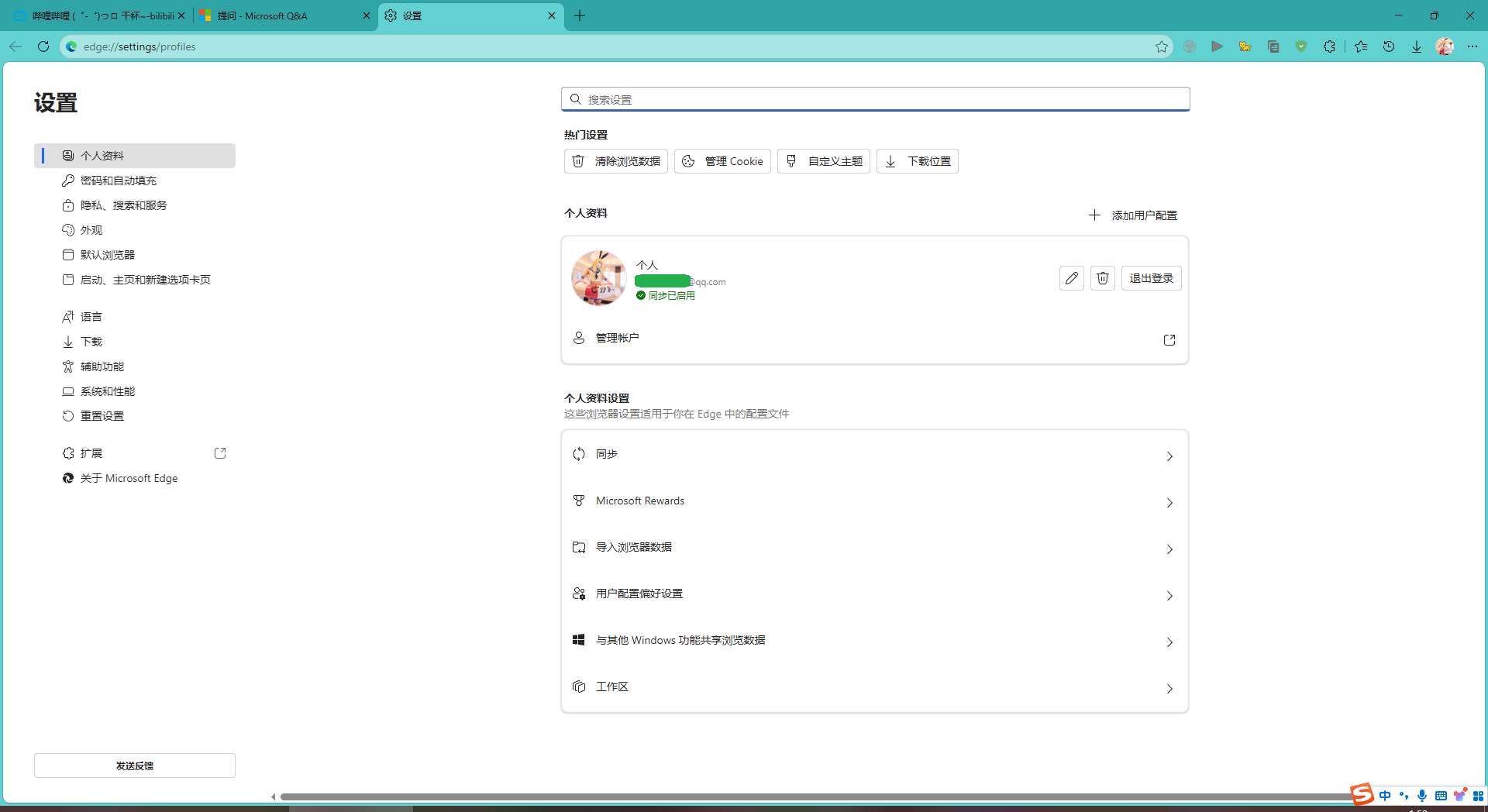Open the manage account external link icon
The width and height of the screenshot is (1488, 812).
pyautogui.click(x=1169, y=340)
